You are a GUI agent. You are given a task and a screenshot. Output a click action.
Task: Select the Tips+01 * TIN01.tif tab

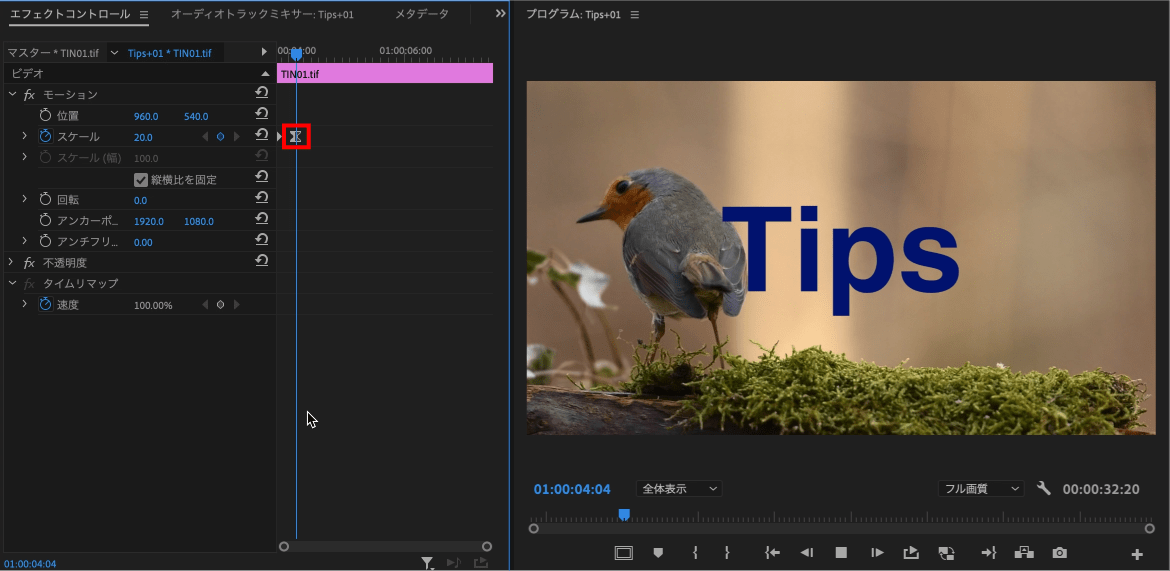(169, 53)
